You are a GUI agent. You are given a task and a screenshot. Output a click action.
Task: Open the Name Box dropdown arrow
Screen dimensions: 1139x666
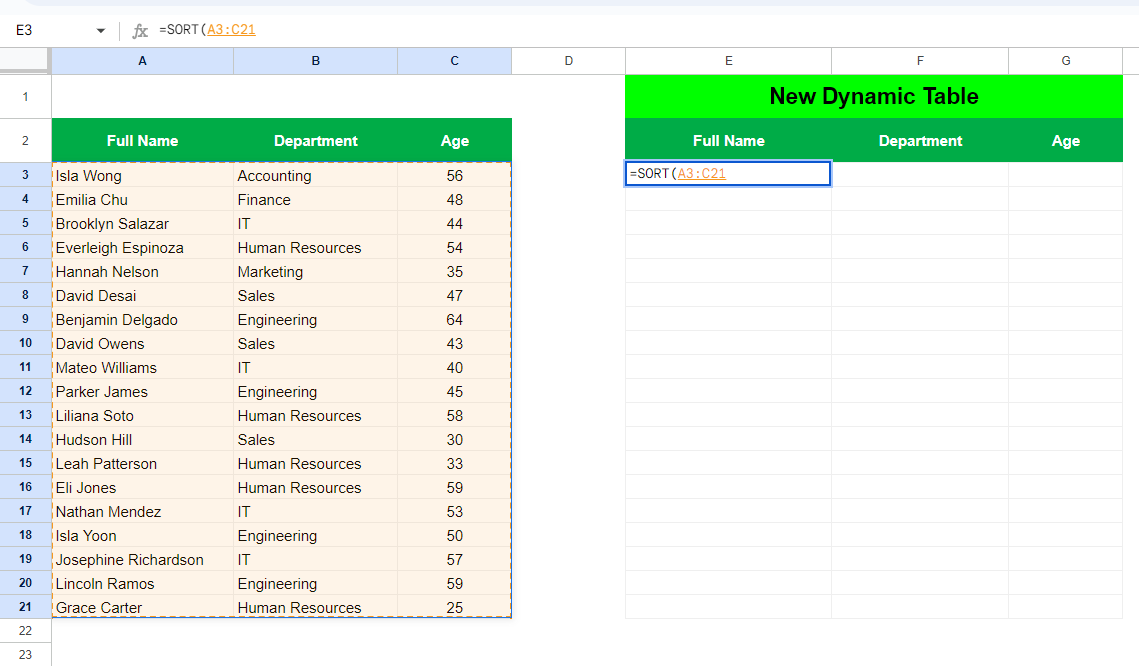101,31
